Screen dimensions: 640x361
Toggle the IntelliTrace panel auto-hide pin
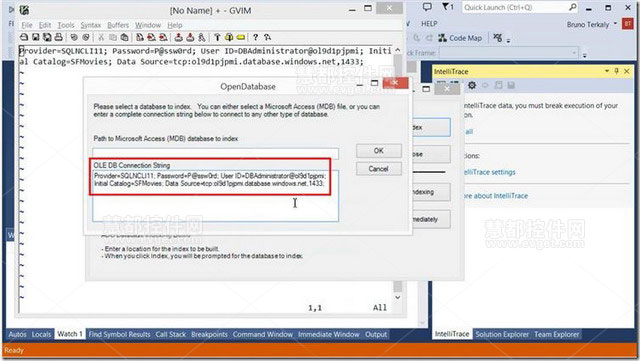coord(617,71)
